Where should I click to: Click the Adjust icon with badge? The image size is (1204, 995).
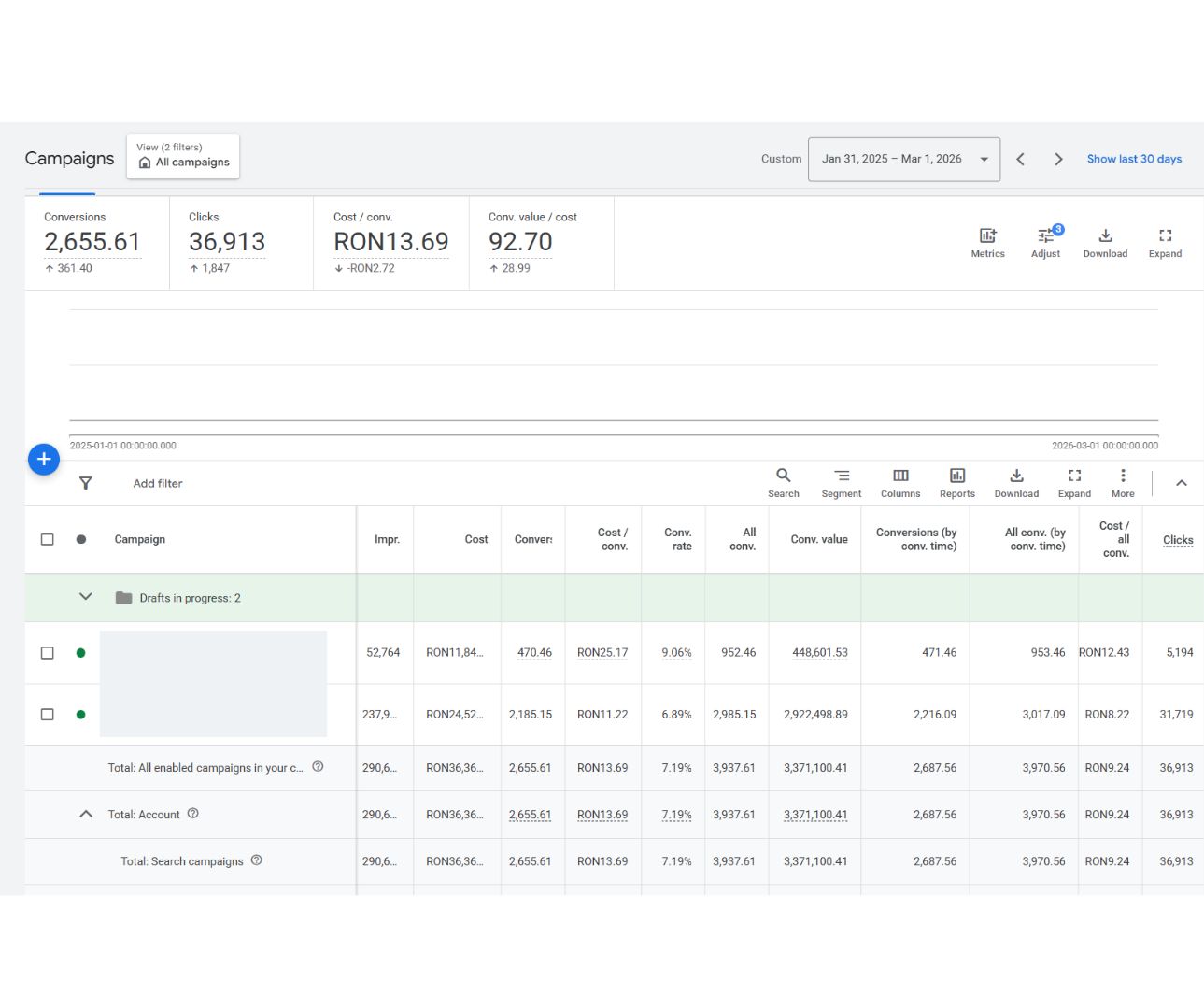1046,243
